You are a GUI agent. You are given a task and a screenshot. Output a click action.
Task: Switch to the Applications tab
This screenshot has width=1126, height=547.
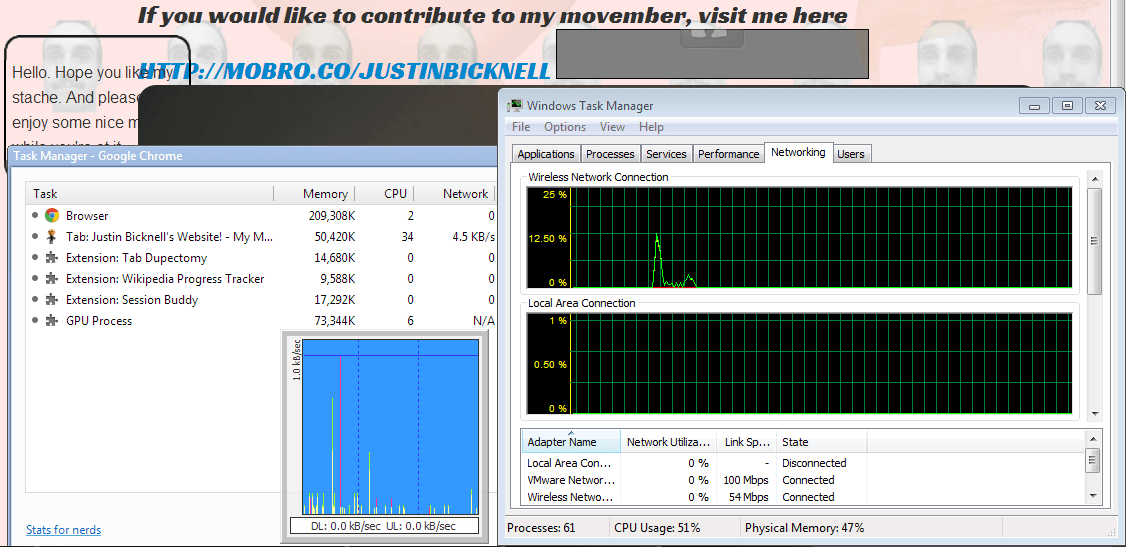pos(546,154)
